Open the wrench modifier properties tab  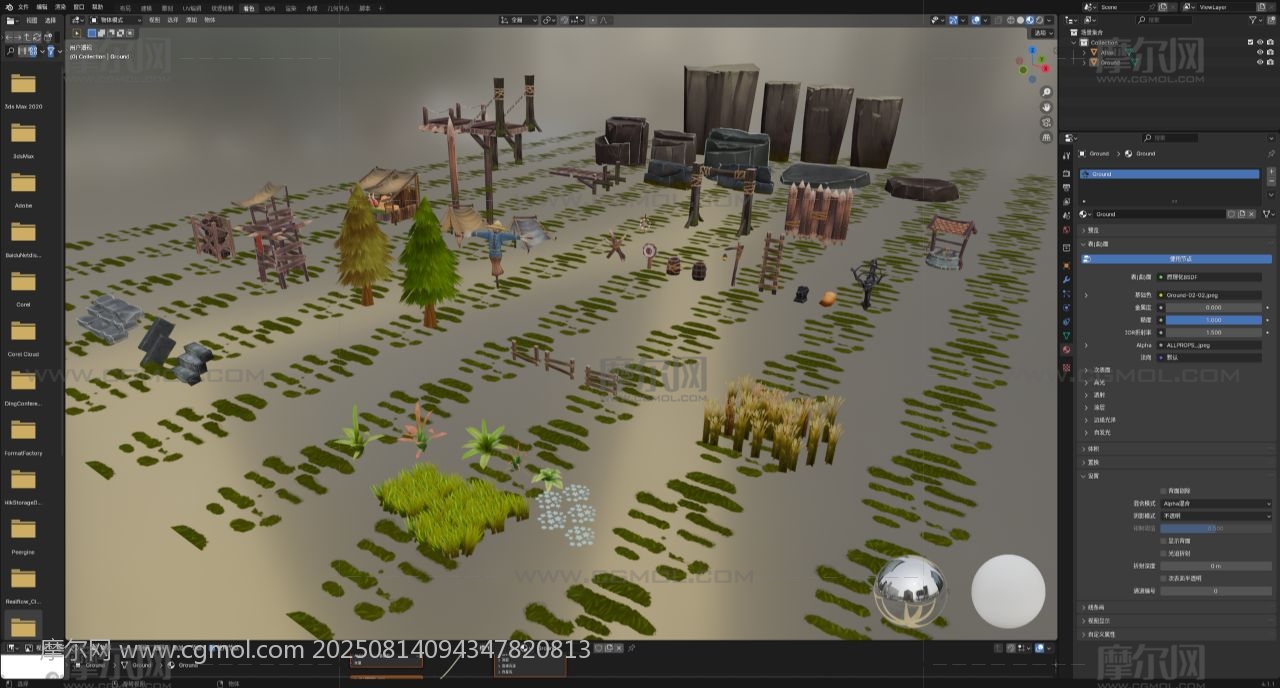1067,279
